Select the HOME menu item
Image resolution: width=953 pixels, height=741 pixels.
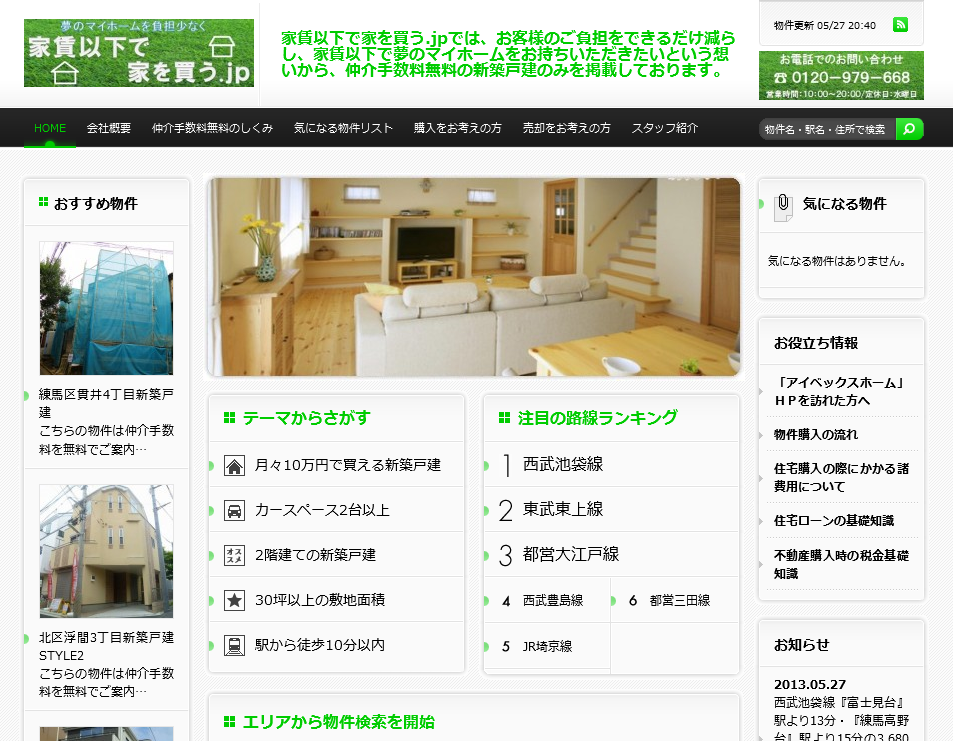coord(50,128)
